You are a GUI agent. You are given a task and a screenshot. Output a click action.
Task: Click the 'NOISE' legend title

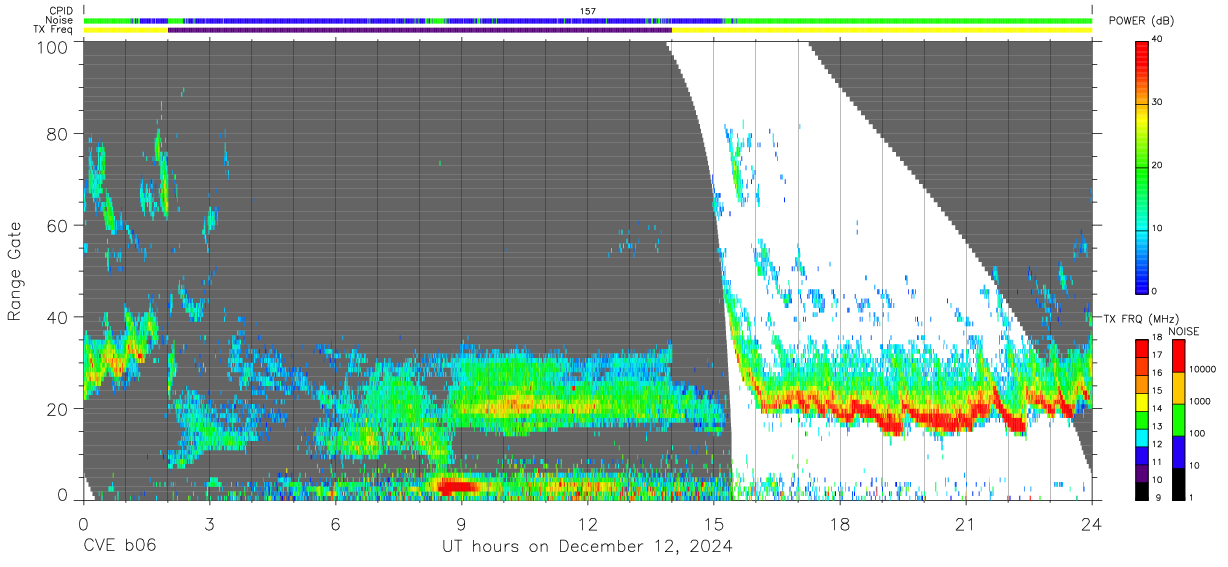coord(1185,331)
